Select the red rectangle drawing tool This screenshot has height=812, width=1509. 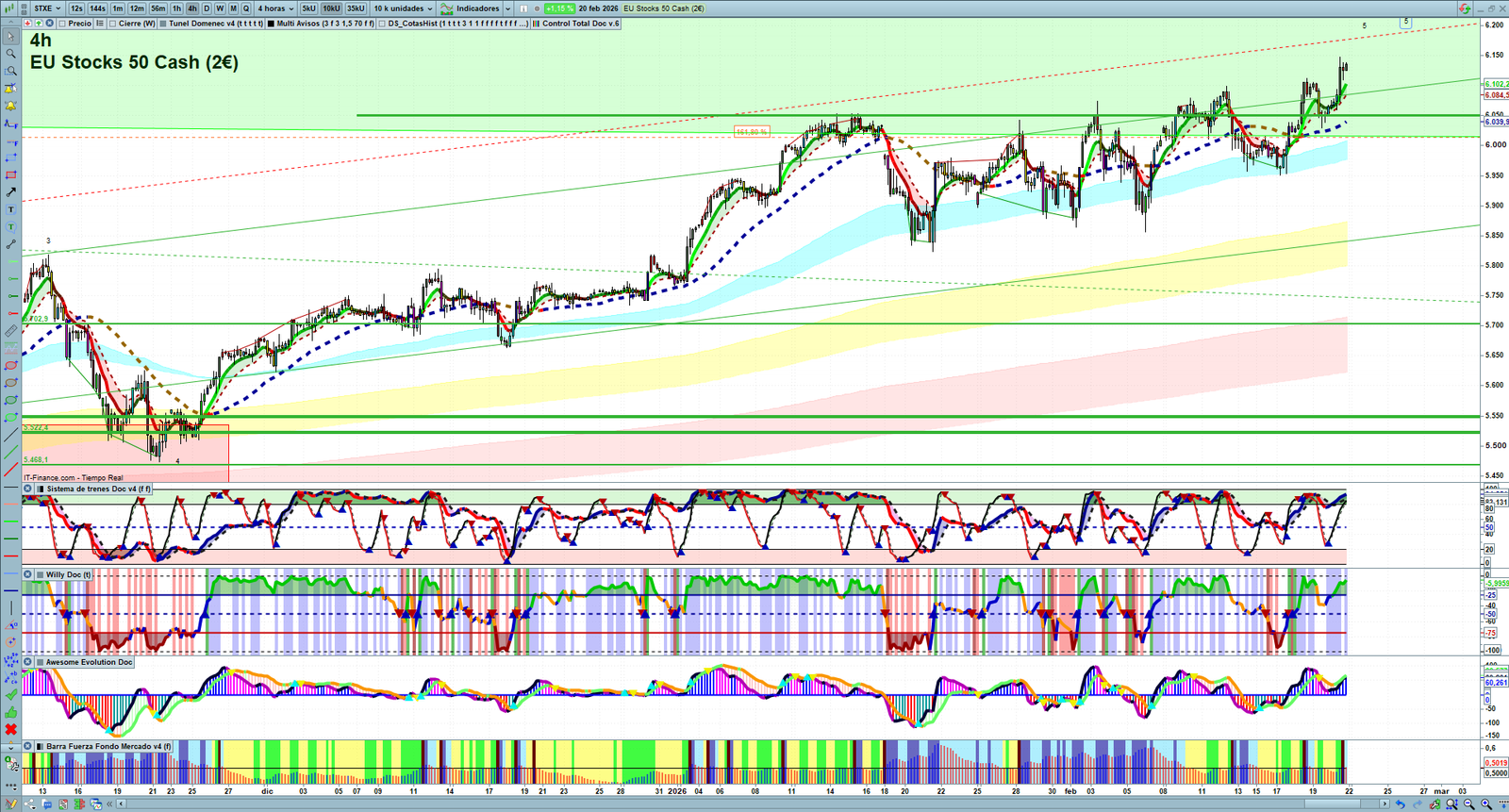10,175
